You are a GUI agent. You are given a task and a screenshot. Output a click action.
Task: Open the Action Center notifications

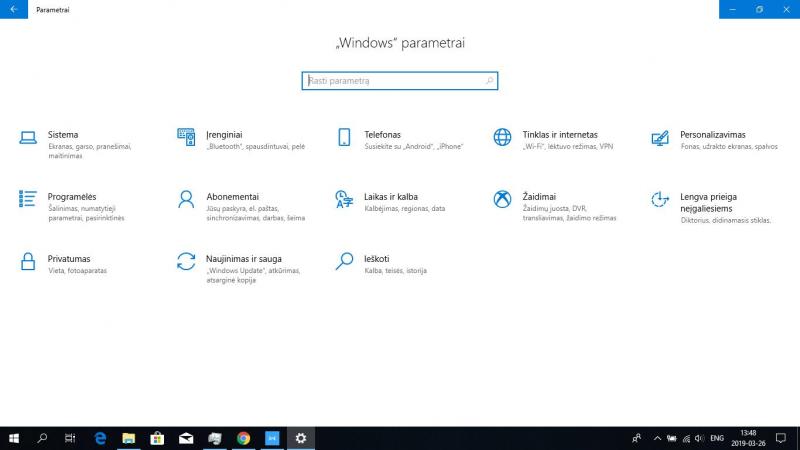click(781, 438)
